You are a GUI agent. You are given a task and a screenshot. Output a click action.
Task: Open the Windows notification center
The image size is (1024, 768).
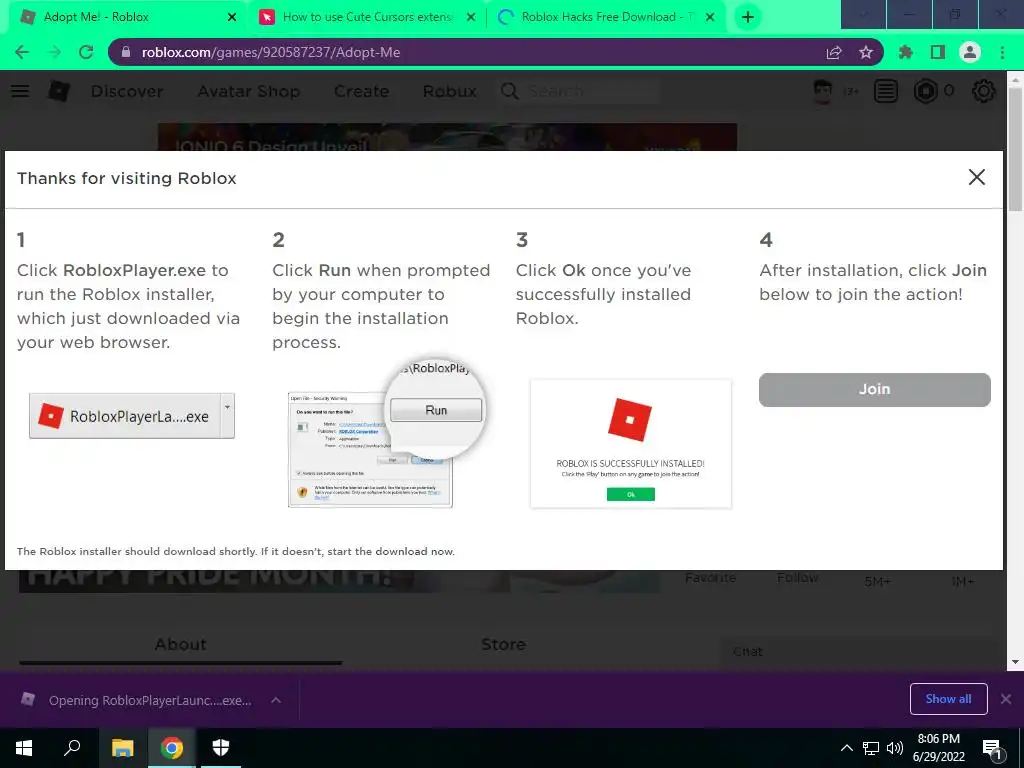[x=993, y=749]
